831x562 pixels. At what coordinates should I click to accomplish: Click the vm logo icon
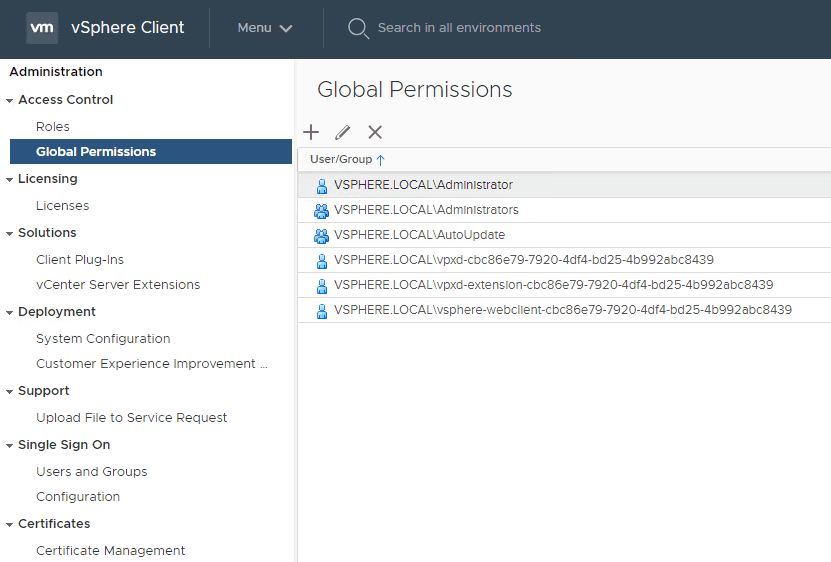(42, 28)
